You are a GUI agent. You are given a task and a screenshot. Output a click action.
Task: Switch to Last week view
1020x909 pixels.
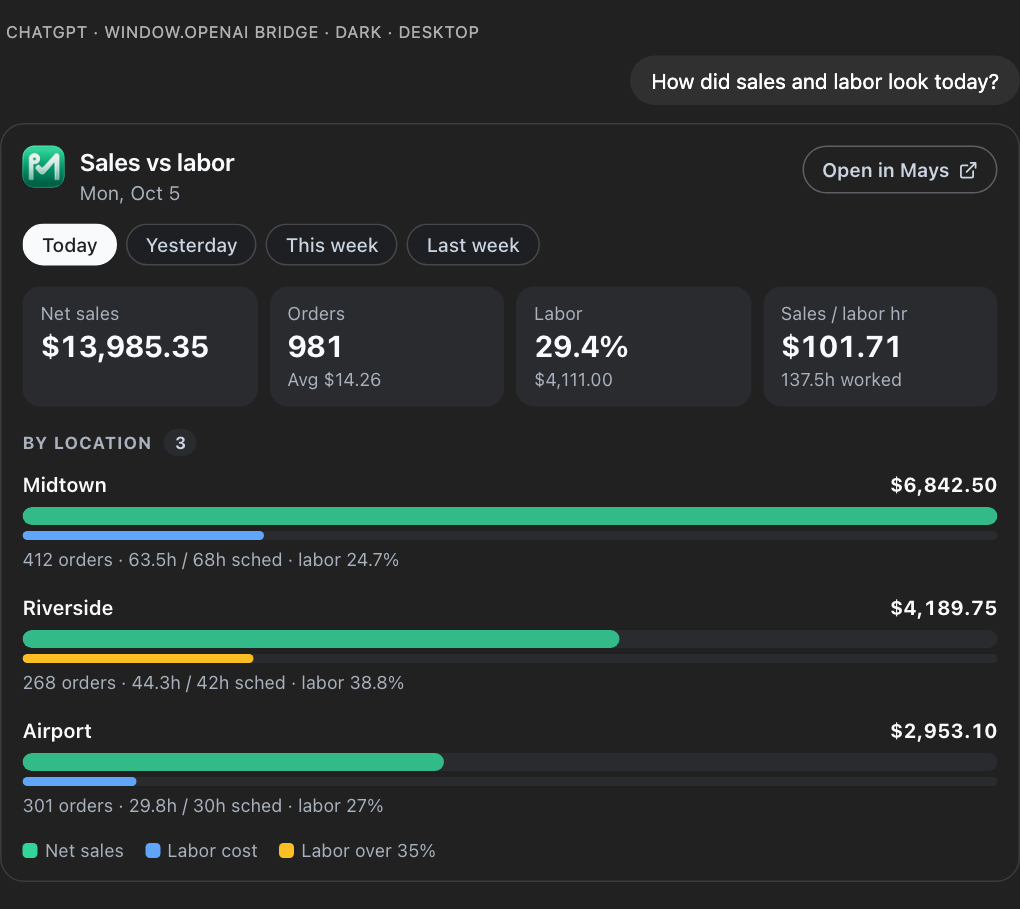pyautogui.click(x=473, y=245)
